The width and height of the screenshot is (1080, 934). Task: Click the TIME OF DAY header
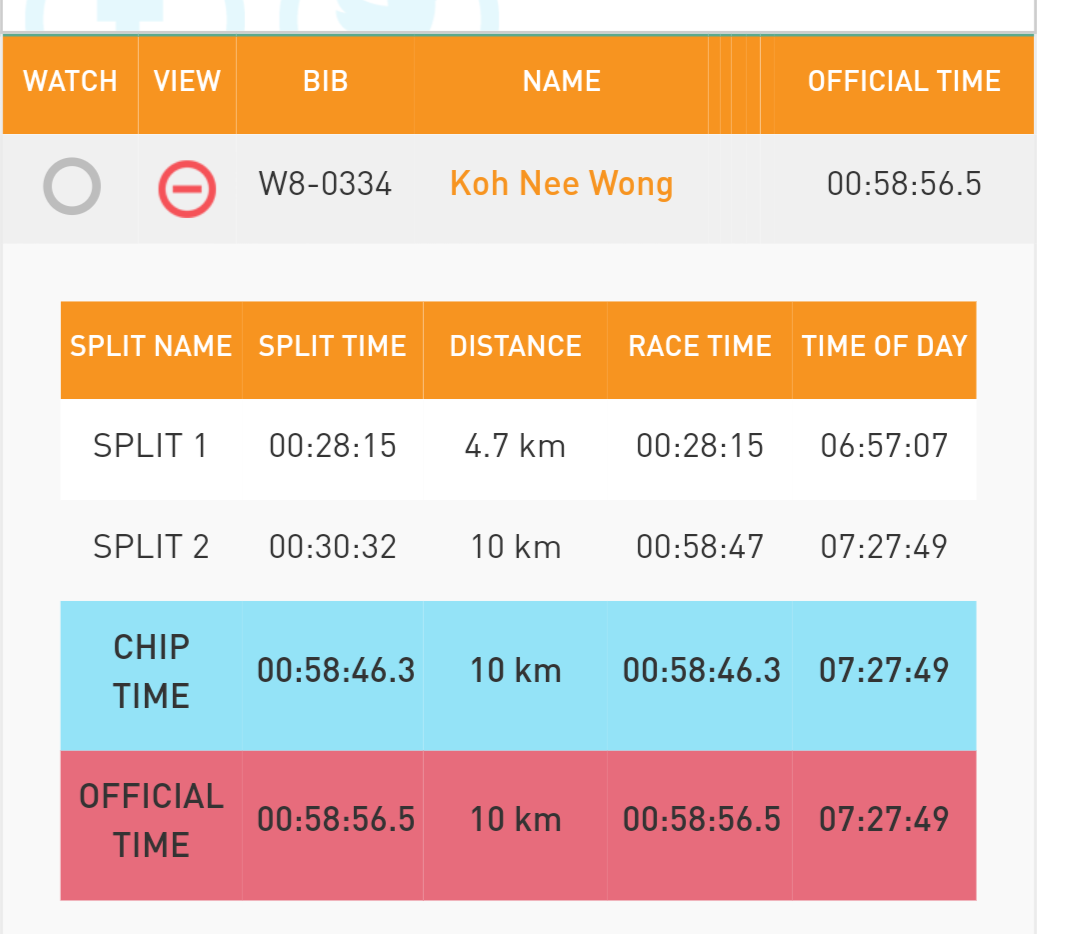pyautogui.click(x=884, y=346)
